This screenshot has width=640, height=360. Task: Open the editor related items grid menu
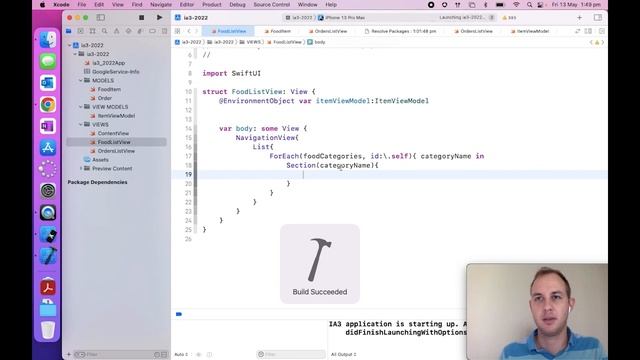tap(177, 31)
